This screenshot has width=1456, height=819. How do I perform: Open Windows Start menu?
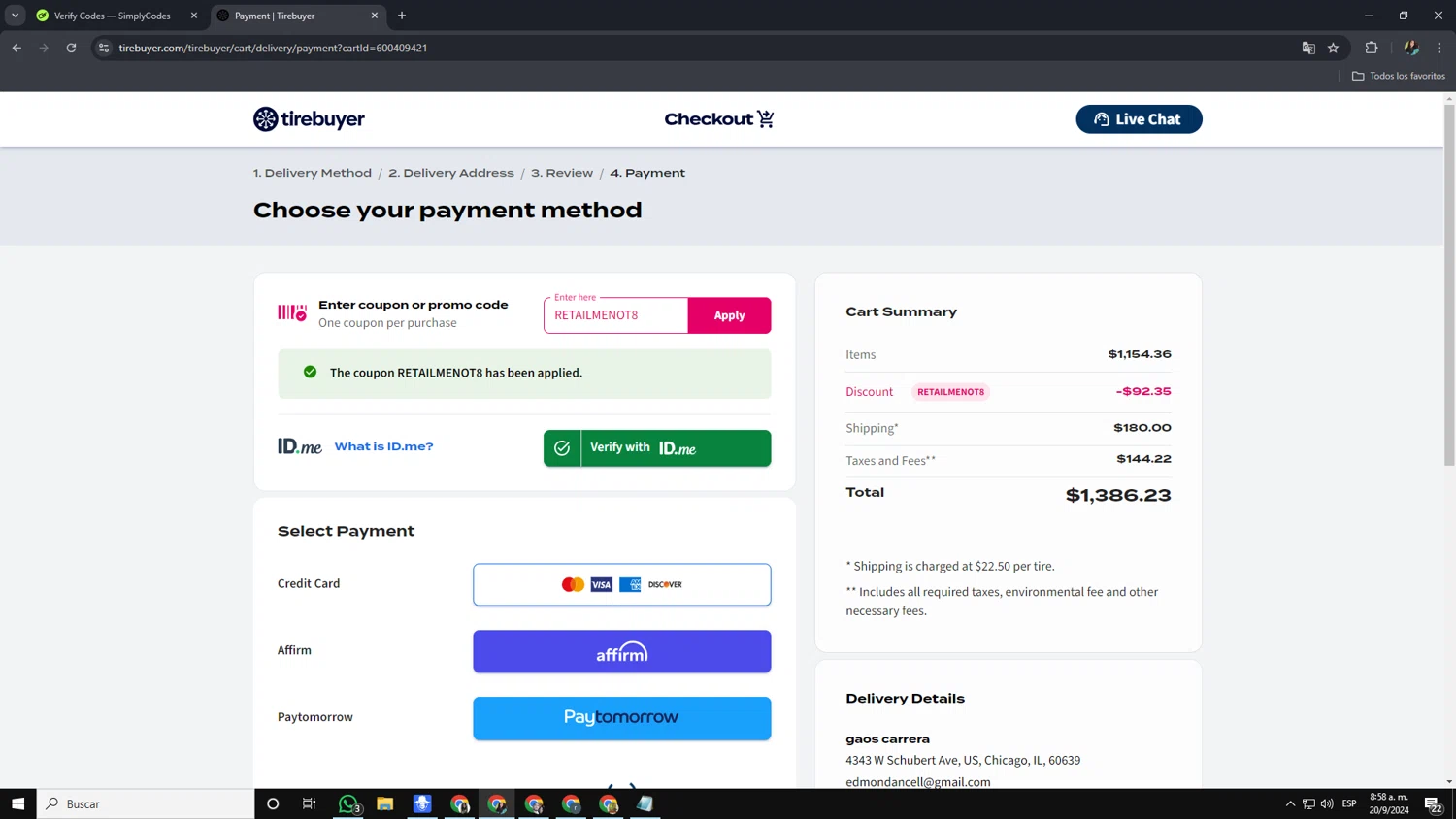tap(17, 803)
